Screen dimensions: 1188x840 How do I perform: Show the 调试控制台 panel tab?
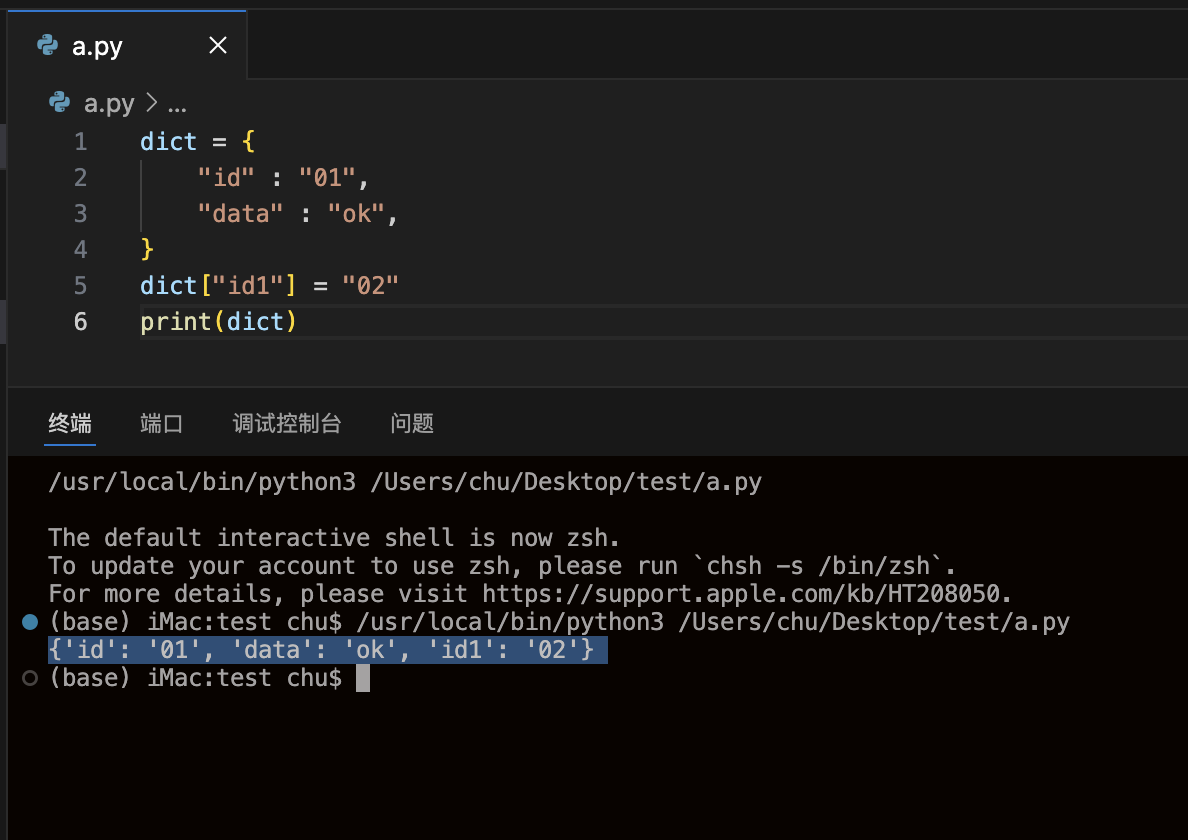point(287,423)
